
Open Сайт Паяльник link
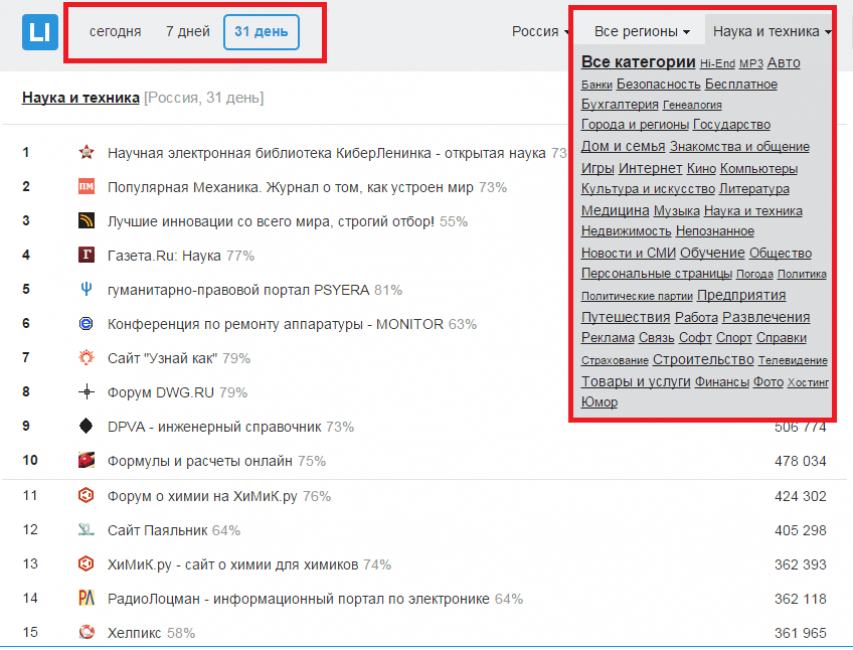(x=157, y=531)
